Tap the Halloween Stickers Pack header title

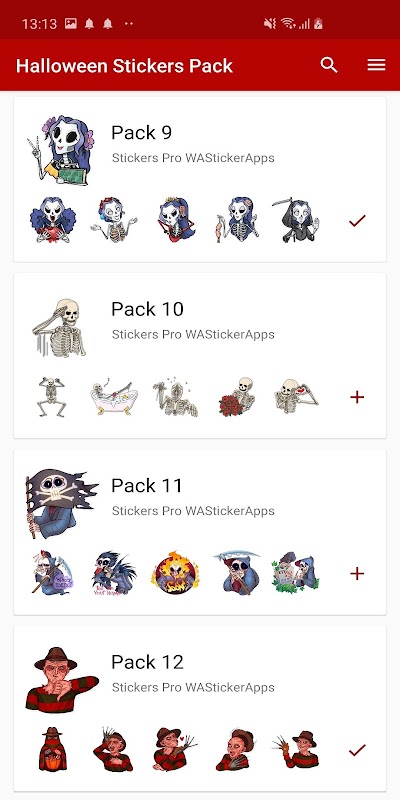click(124, 66)
